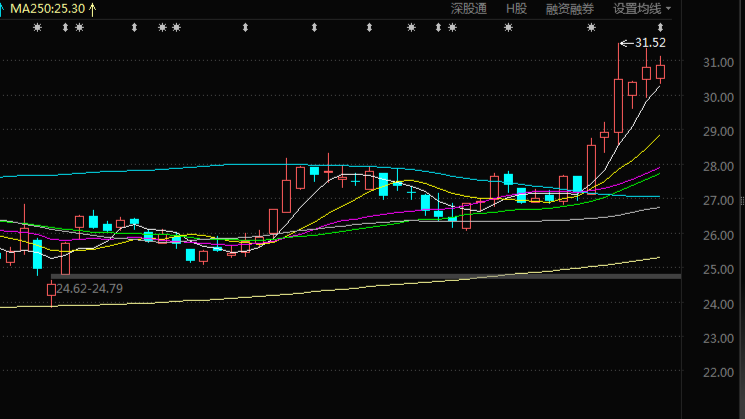Select the H股 tag

pyautogui.click(x=516, y=9)
